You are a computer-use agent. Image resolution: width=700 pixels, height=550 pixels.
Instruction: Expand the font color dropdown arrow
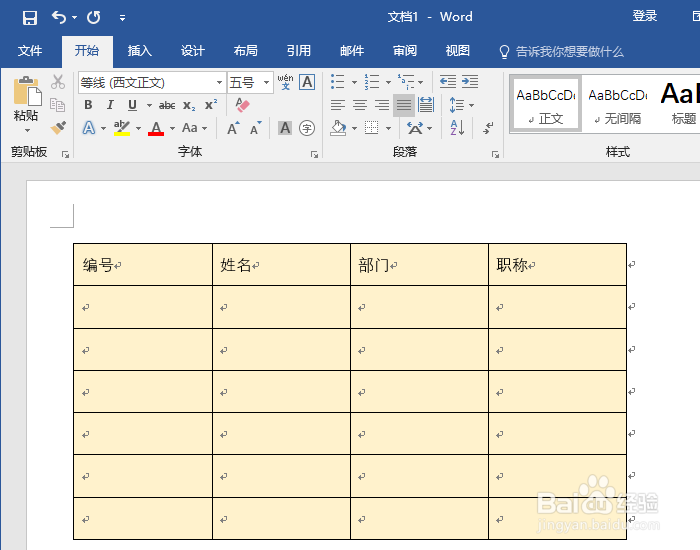click(172, 129)
